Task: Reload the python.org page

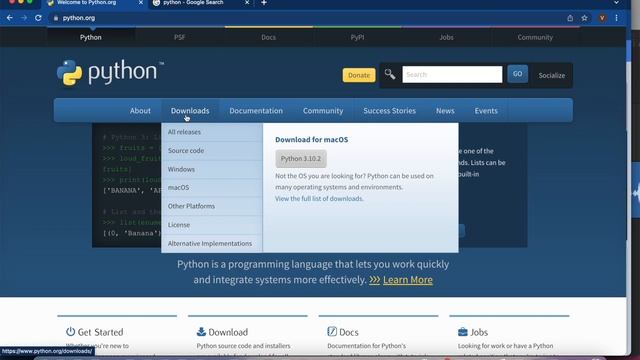Action: (x=38, y=18)
